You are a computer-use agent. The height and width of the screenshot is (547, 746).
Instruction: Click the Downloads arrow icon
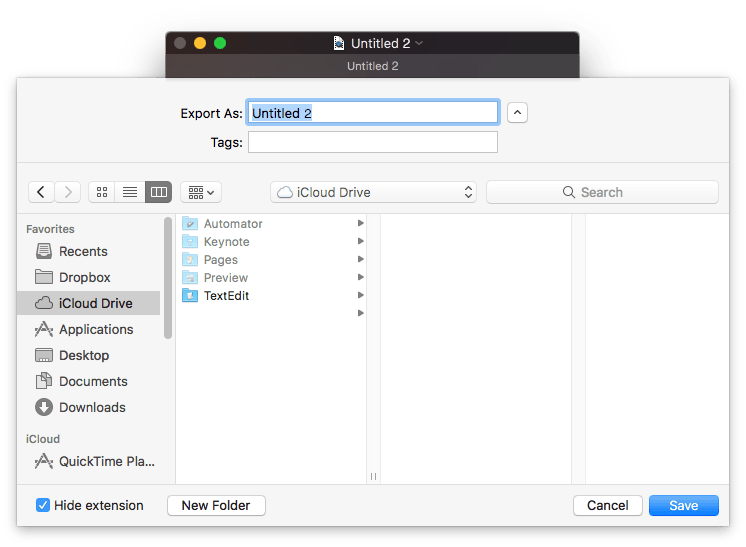tap(44, 407)
